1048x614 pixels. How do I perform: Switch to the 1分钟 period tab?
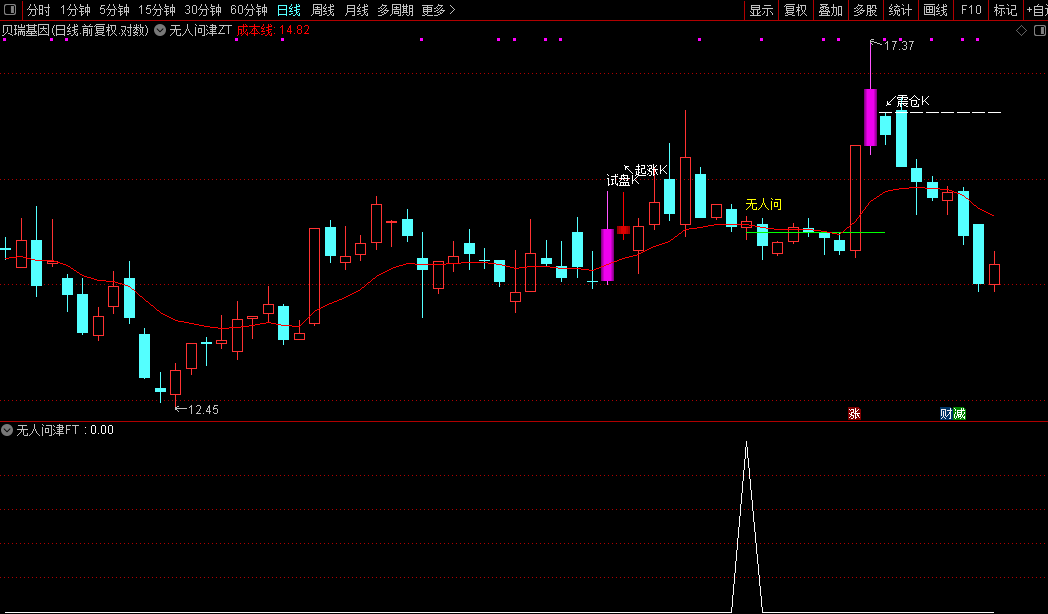point(76,10)
